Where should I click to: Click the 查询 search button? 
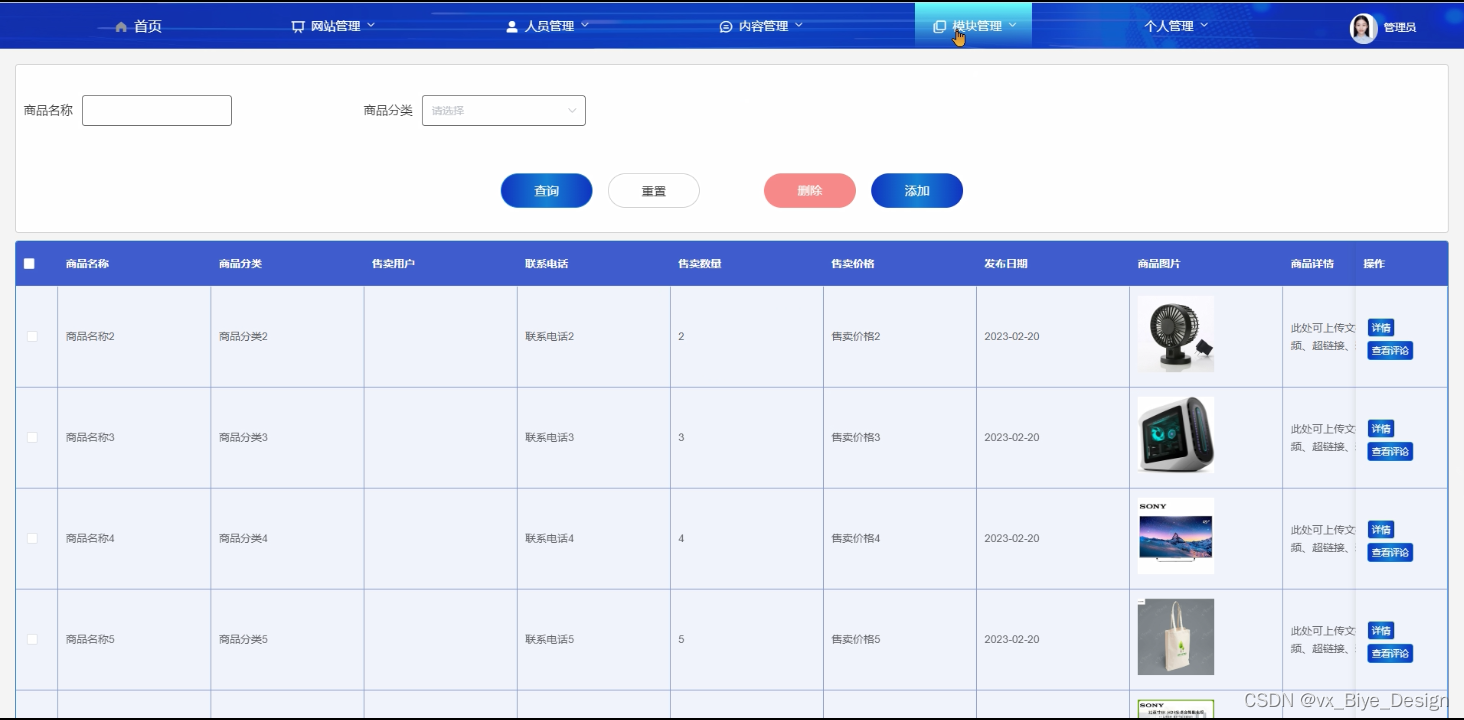point(547,191)
